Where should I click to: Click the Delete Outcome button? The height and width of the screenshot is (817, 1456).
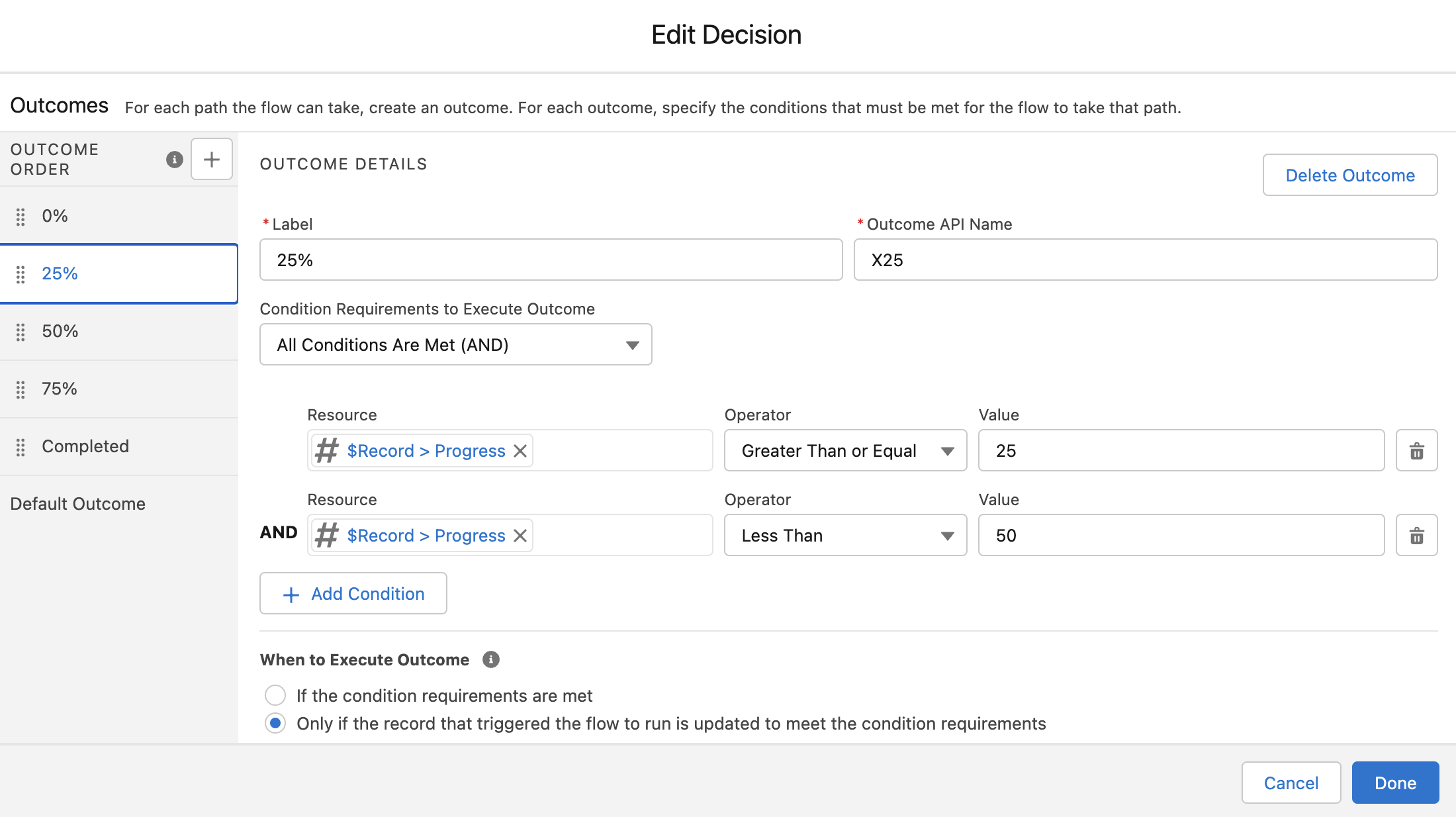point(1349,175)
